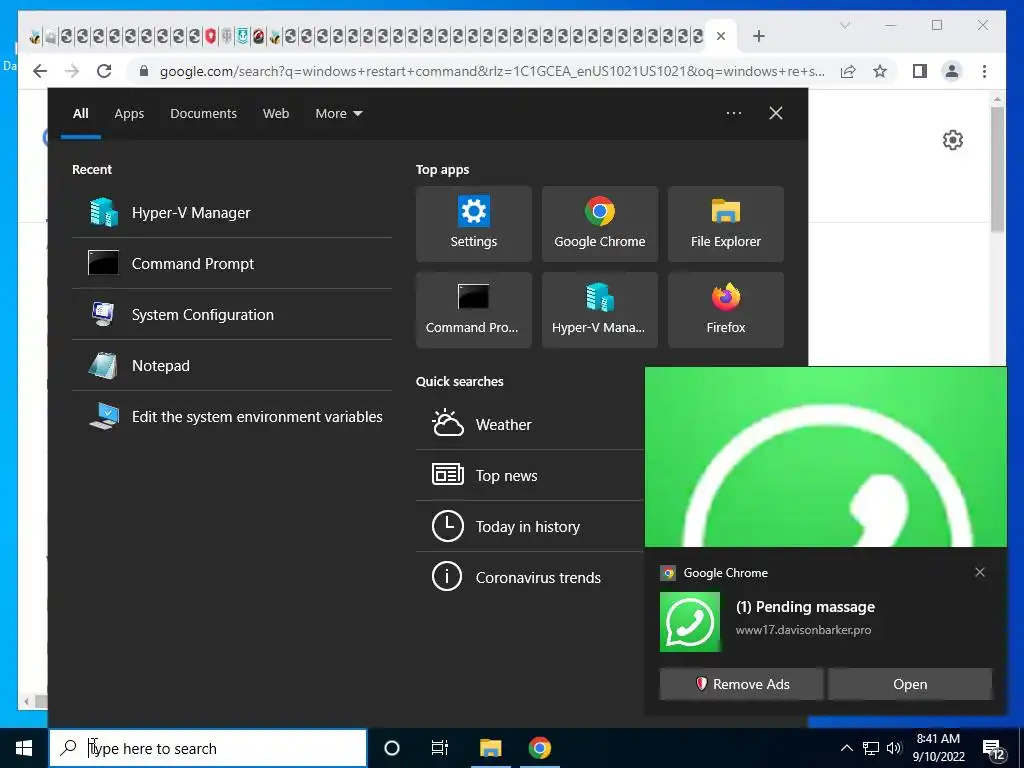Click the Windows Start button
1024x768 pixels.
click(x=24, y=748)
